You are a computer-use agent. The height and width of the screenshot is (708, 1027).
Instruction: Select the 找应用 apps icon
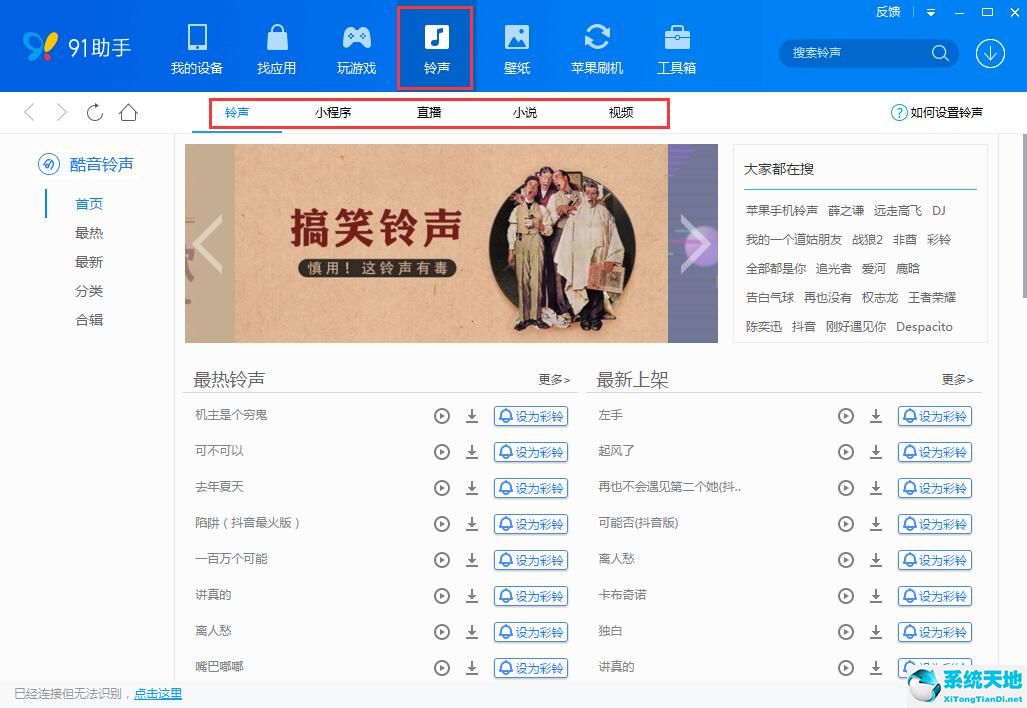[x=276, y=47]
